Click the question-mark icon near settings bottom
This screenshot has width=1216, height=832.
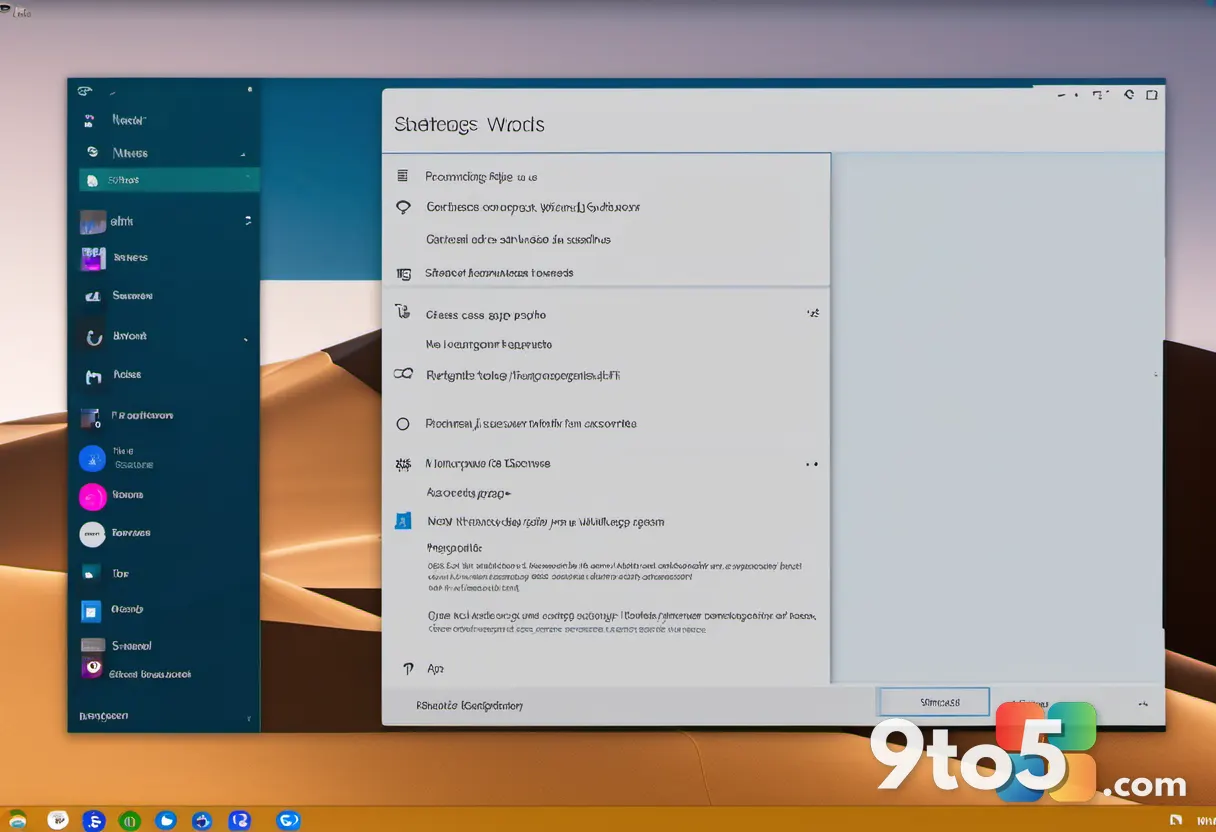[407, 668]
